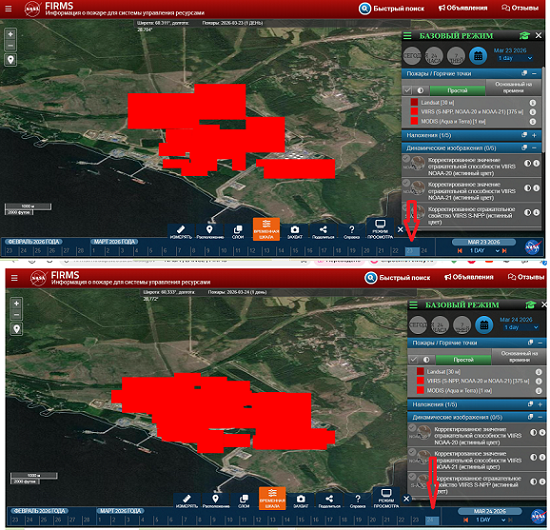Open '1 day' dropdown under Mar 23 2026

pyautogui.click(x=515, y=58)
